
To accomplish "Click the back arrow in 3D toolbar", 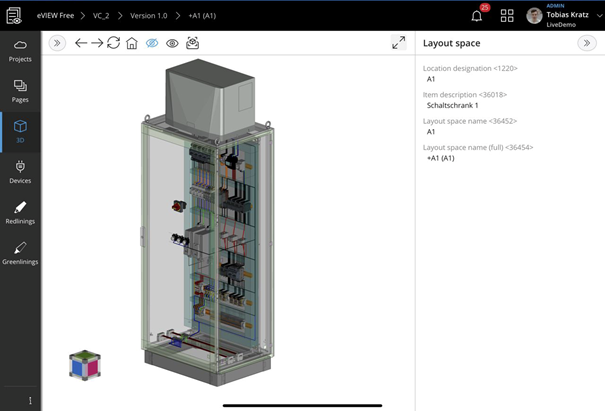I will coord(81,43).
